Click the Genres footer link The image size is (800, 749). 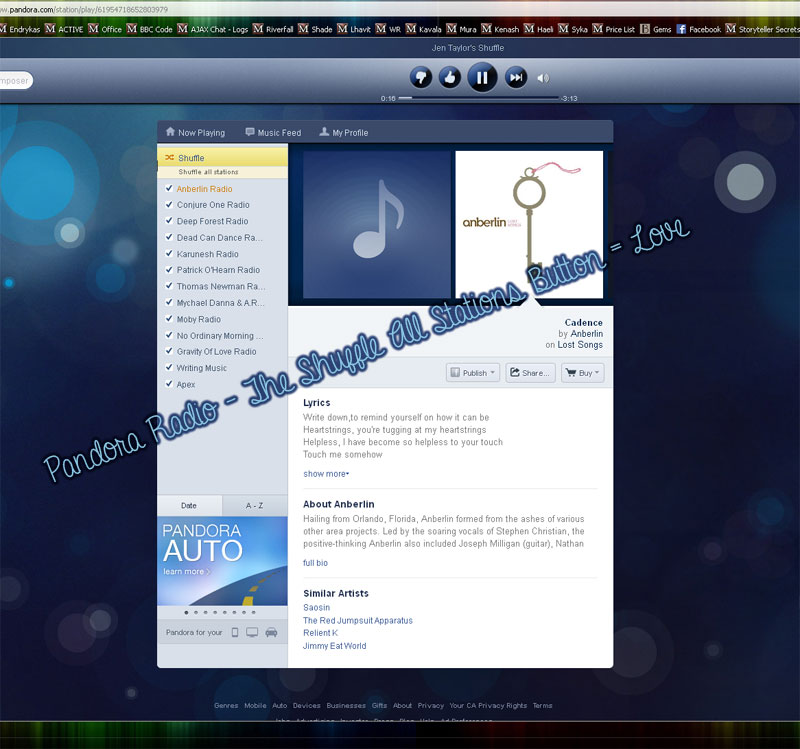(x=226, y=706)
